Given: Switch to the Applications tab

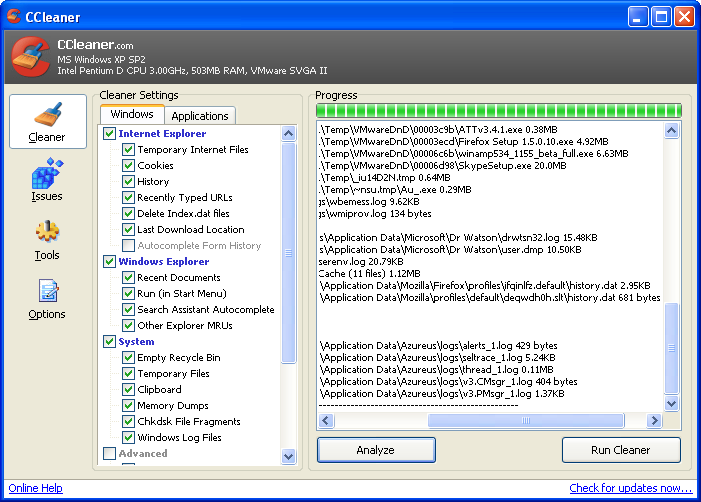Looking at the screenshot, I should [x=200, y=116].
